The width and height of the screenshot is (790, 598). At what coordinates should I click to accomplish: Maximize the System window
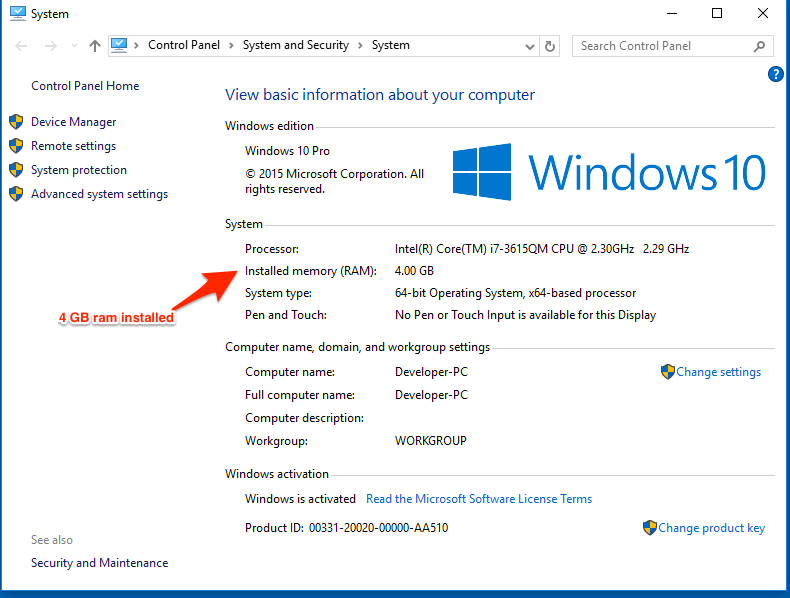[x=717, y=14]
